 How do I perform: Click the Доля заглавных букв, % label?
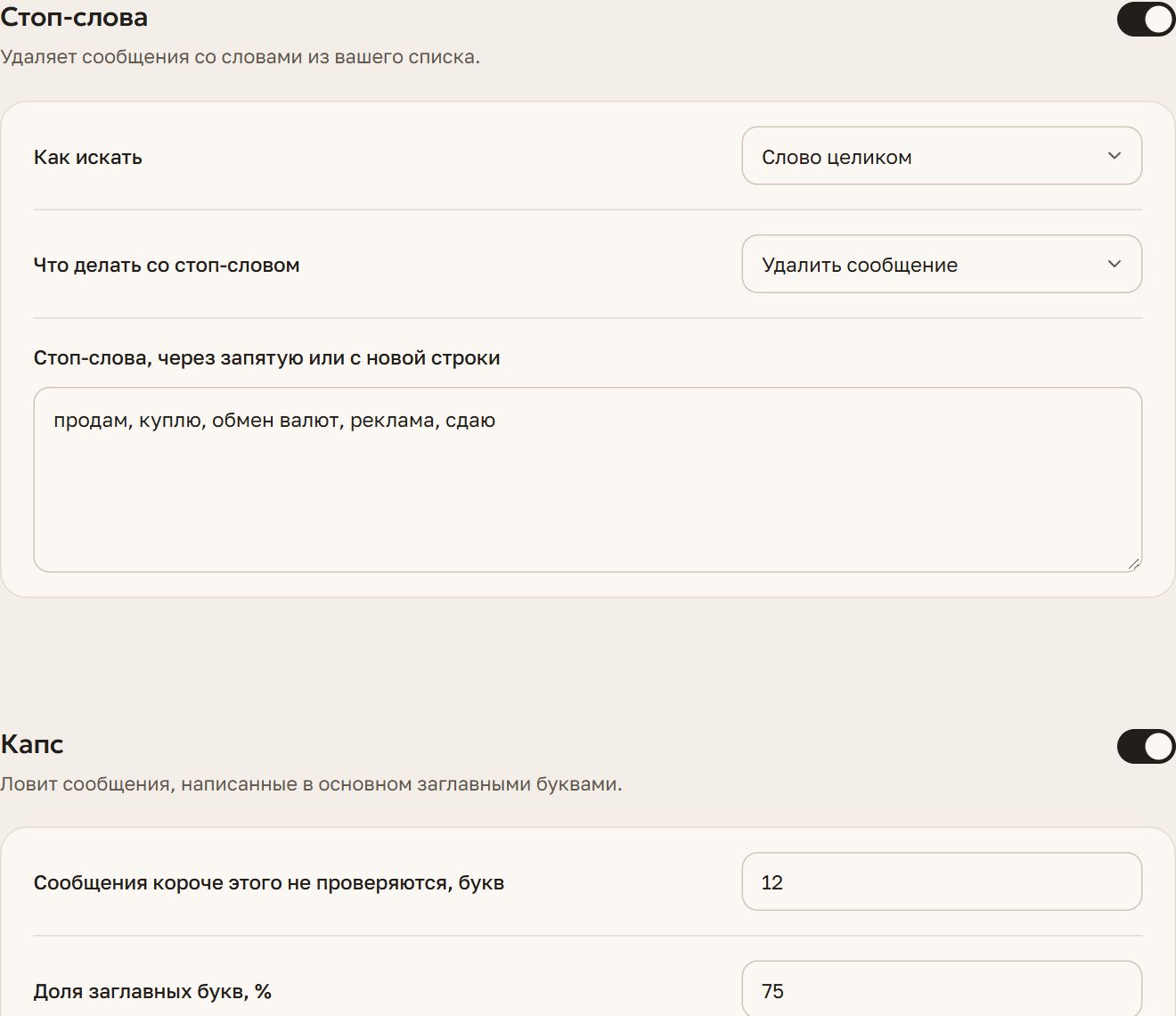[x=152, y=992]
